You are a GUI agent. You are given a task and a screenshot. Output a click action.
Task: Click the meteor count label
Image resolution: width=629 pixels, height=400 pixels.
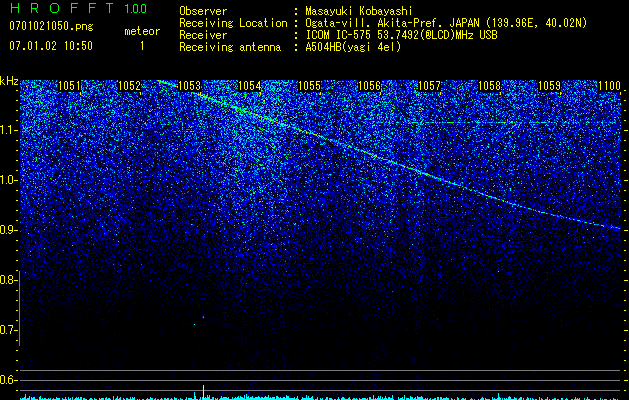pyautogui.click(x=142, y=31)
